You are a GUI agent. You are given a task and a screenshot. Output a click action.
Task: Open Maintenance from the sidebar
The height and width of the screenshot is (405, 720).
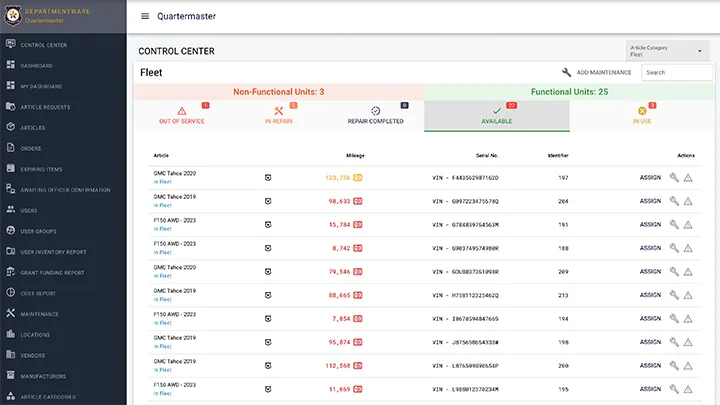coord(40,313)
